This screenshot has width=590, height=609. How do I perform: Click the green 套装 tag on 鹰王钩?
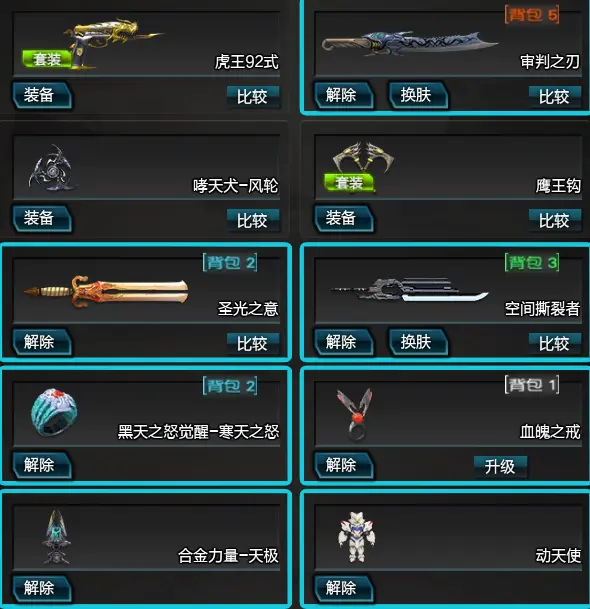point(349,183)
